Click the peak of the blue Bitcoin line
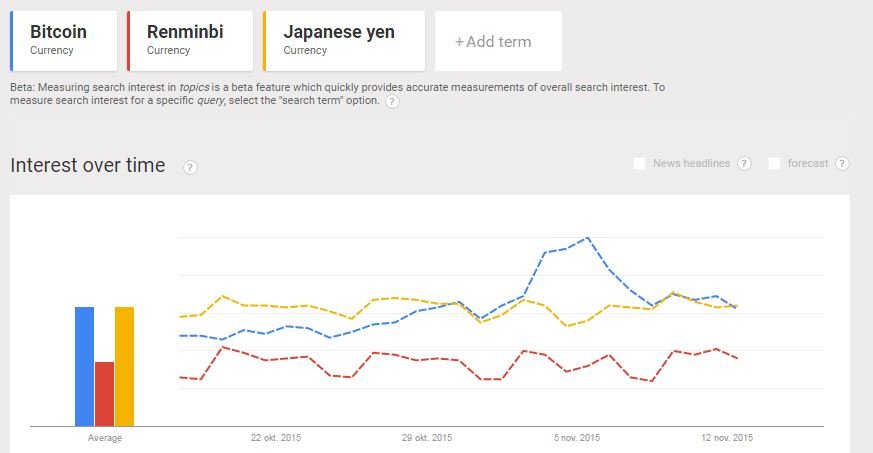This screenshot has height=453, width=873. (587, 238)
